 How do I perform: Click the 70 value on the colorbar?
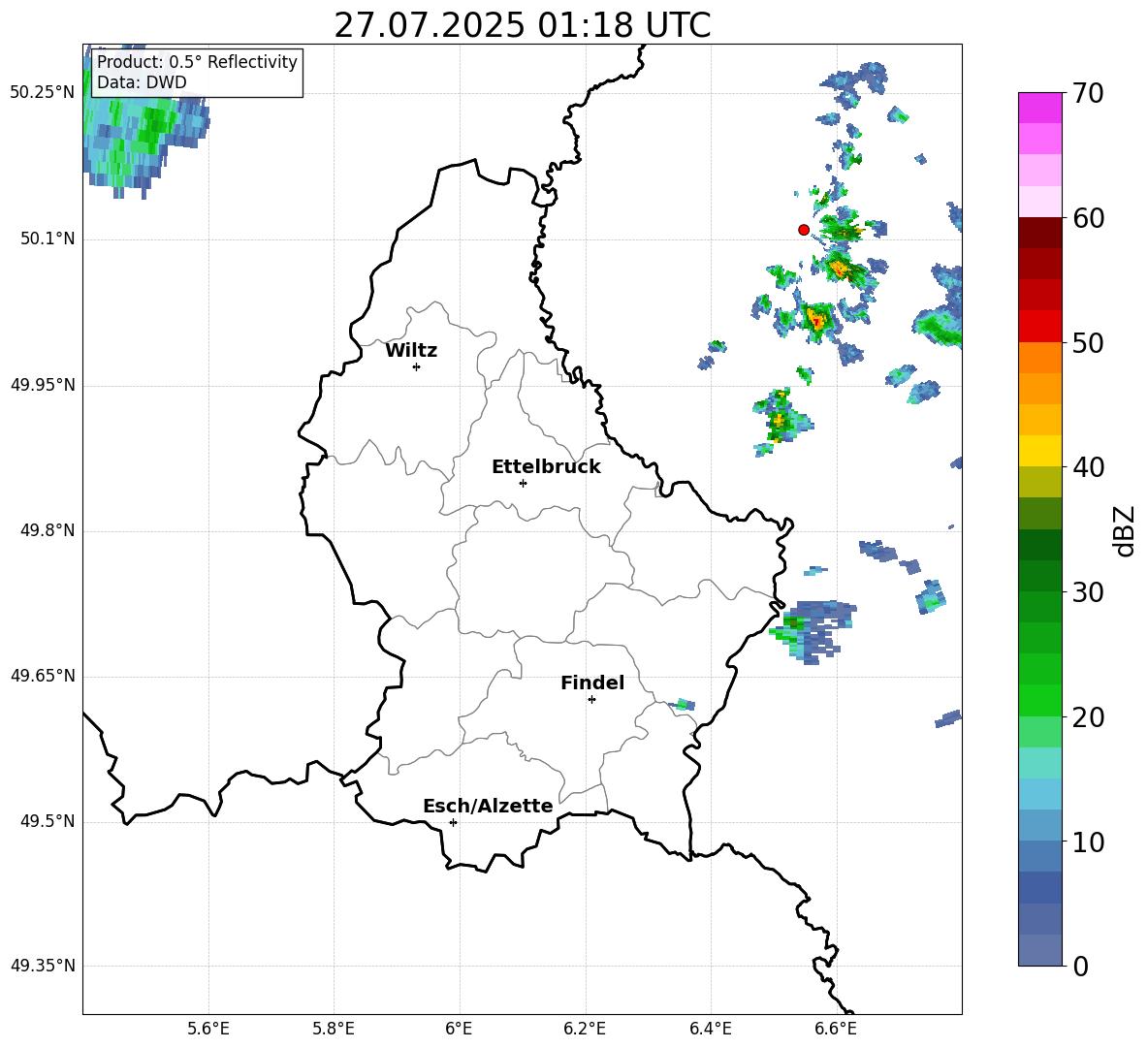coord(1088,94)
